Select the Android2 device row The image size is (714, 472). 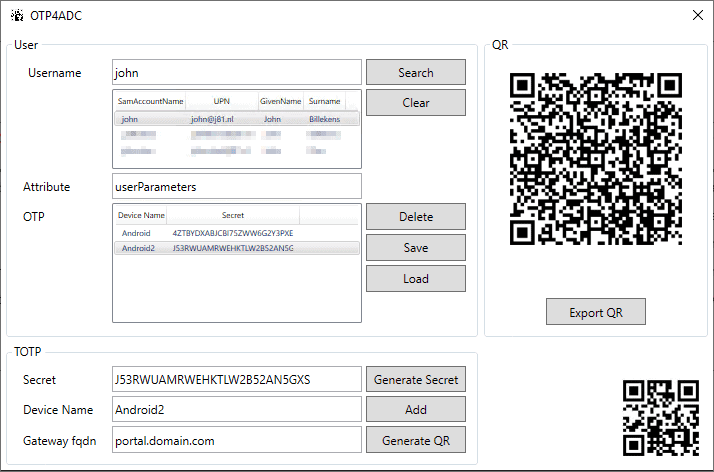(x=237, y=248)
